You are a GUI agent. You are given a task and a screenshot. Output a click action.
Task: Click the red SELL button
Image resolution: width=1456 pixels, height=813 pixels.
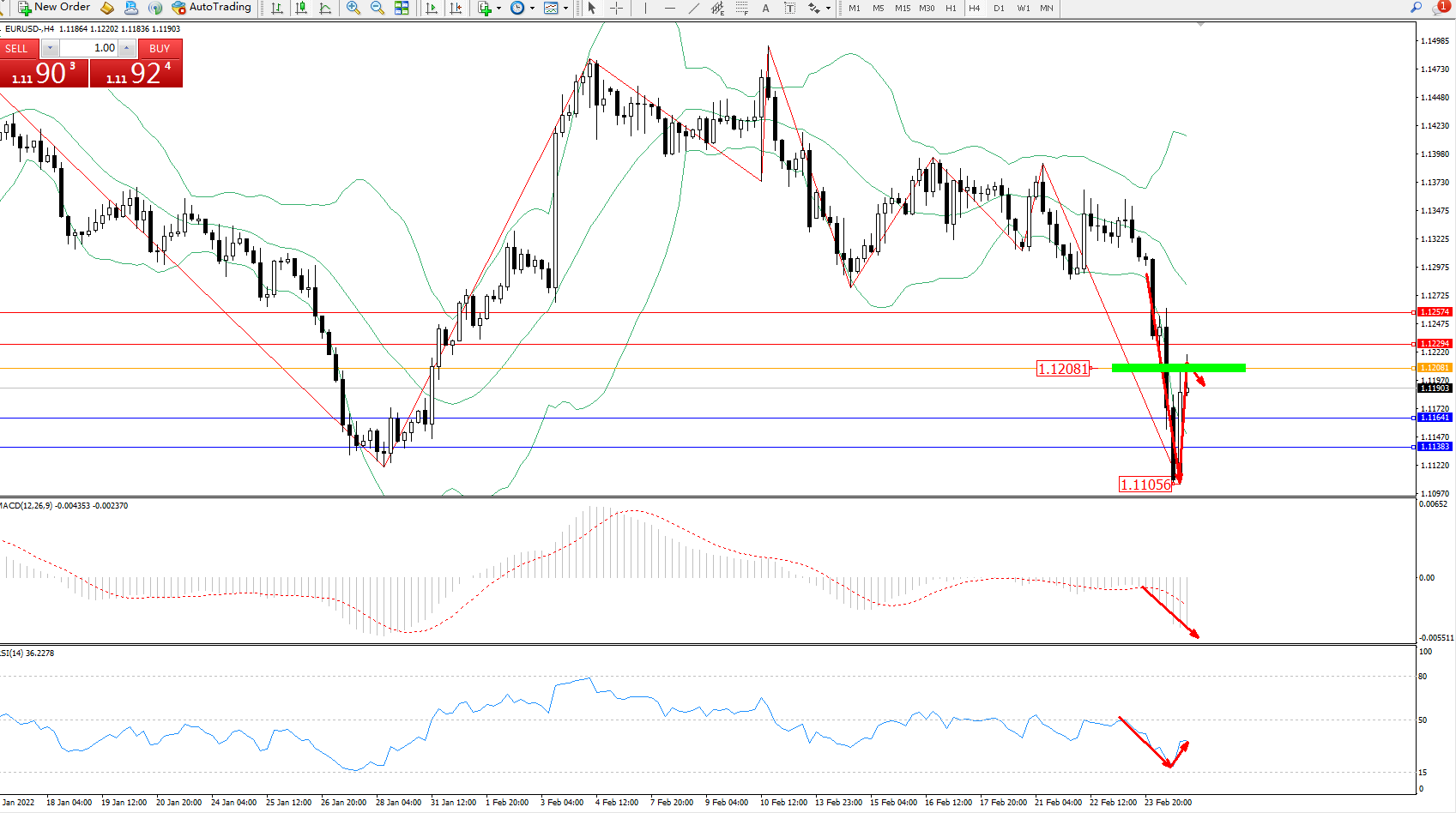click(17, 48)
